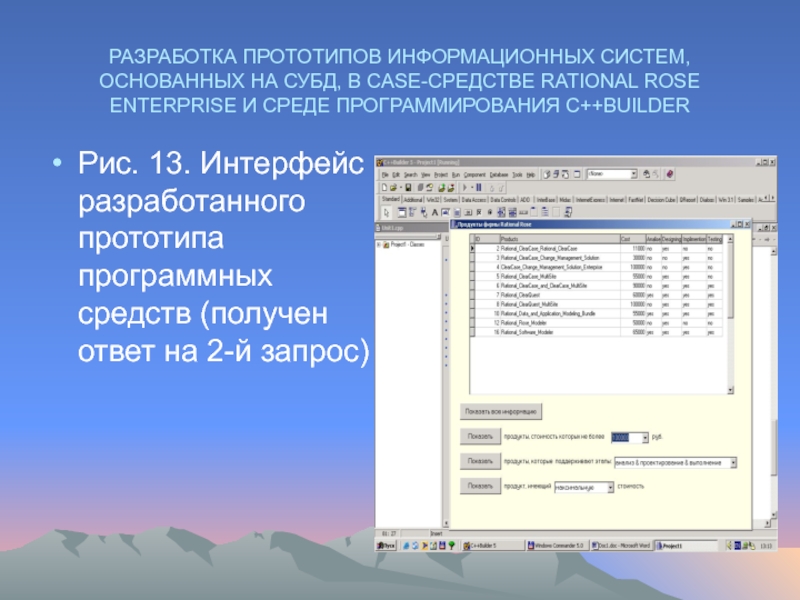
Task: Select the 'Rational_Software_Modeler' row
Action: pyautogui.click(x=596, y=332)
